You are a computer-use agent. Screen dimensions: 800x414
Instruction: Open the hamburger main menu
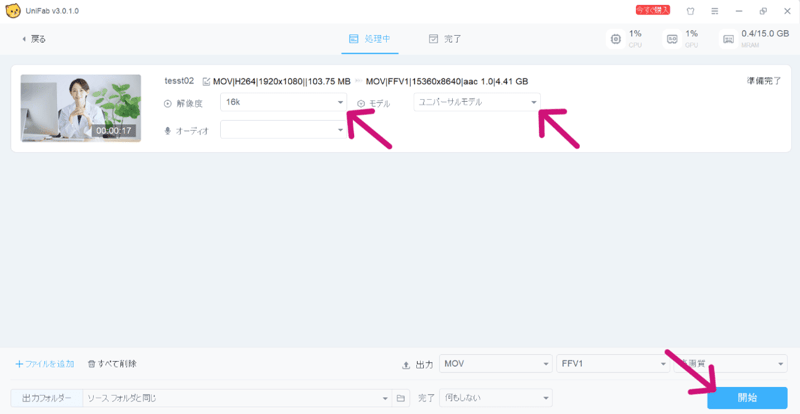click(x=712, y=10)
